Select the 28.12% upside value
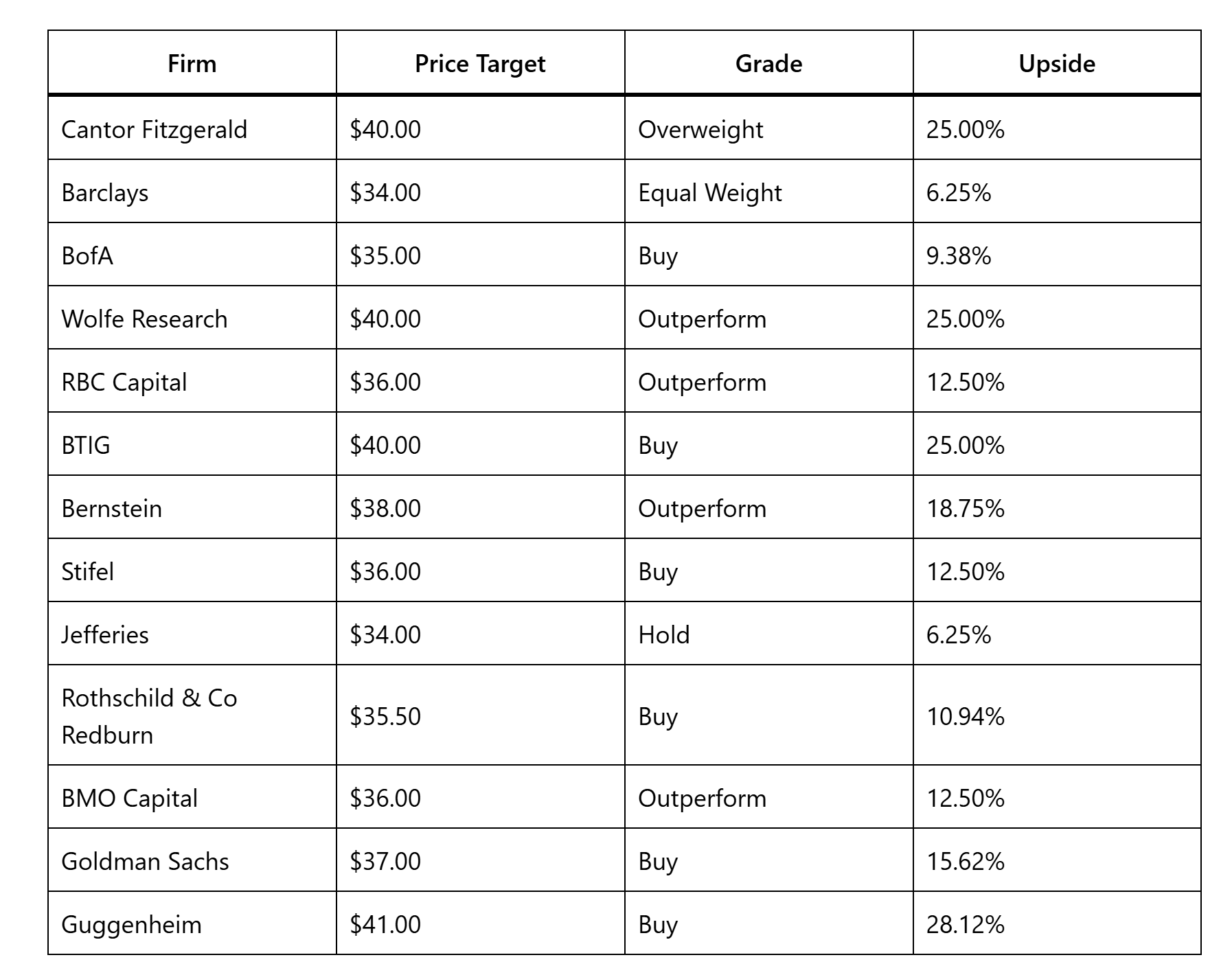This screenshot has width=1232, height=964. tap(965, 925)
